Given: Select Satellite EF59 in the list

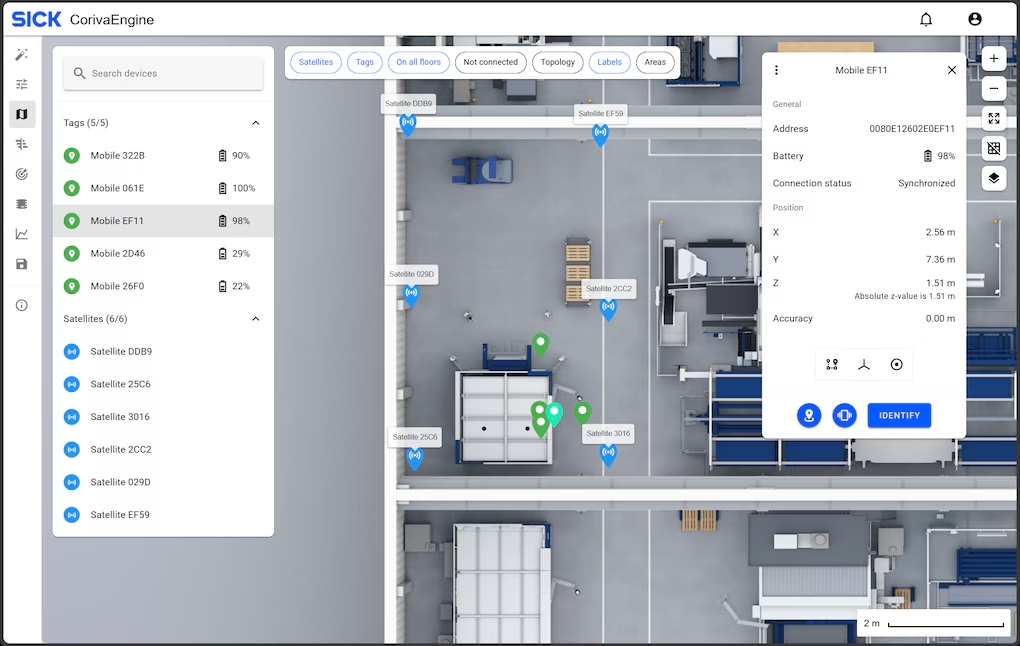Looking at the screenshot, I should (x=163, y=515).
